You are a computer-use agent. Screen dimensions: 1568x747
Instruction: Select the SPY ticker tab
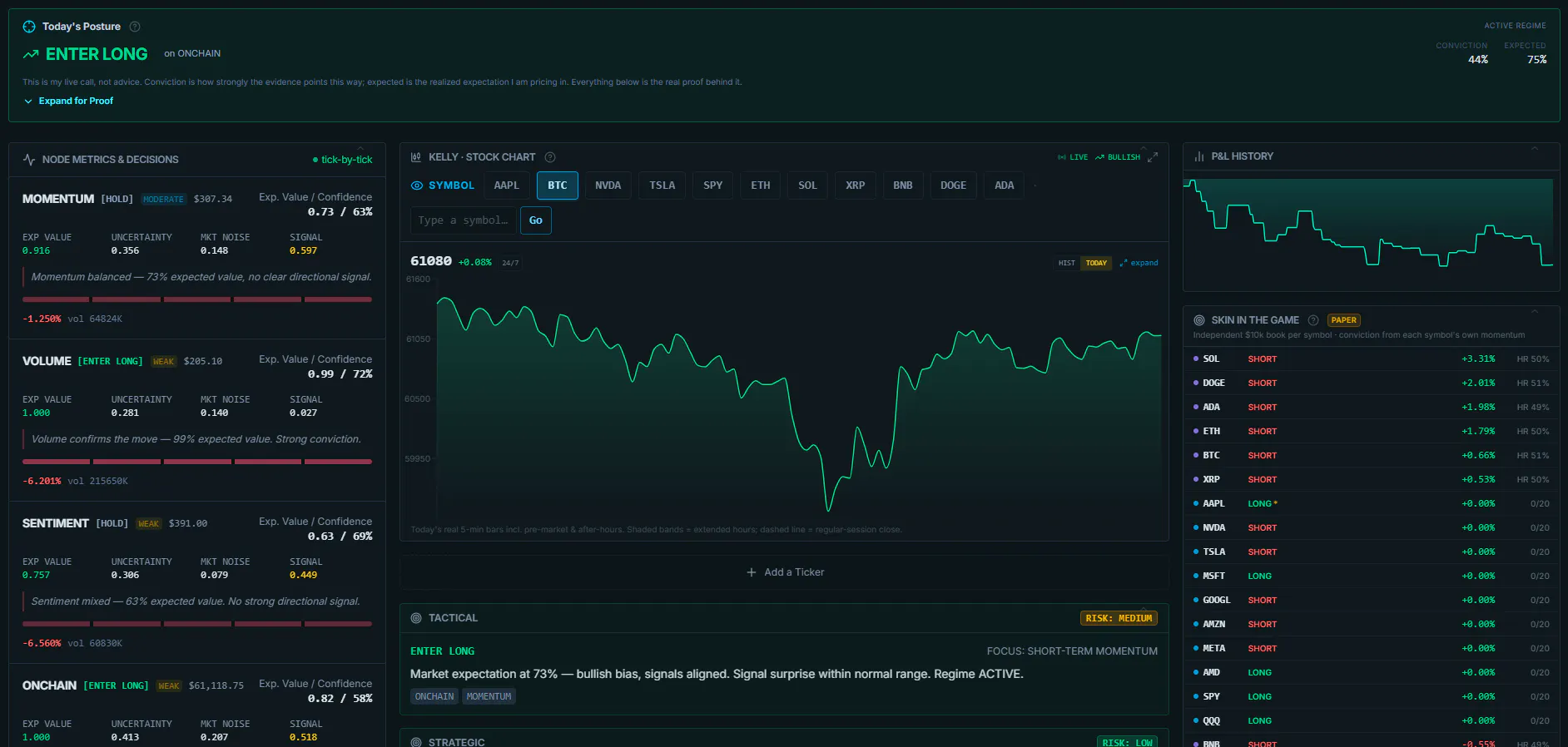point(713,186)
